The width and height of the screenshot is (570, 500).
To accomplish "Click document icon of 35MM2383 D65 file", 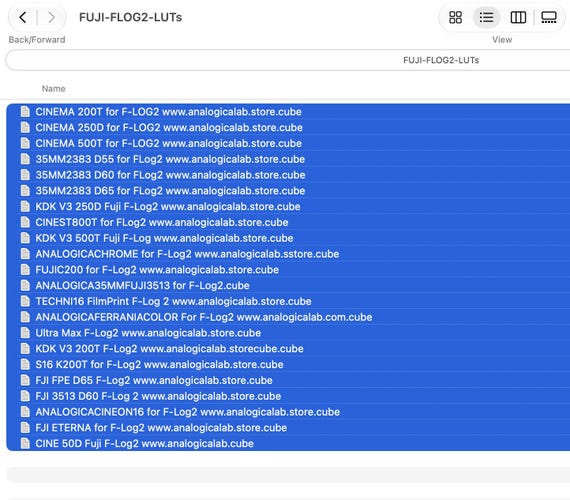I will click(25, 191).
